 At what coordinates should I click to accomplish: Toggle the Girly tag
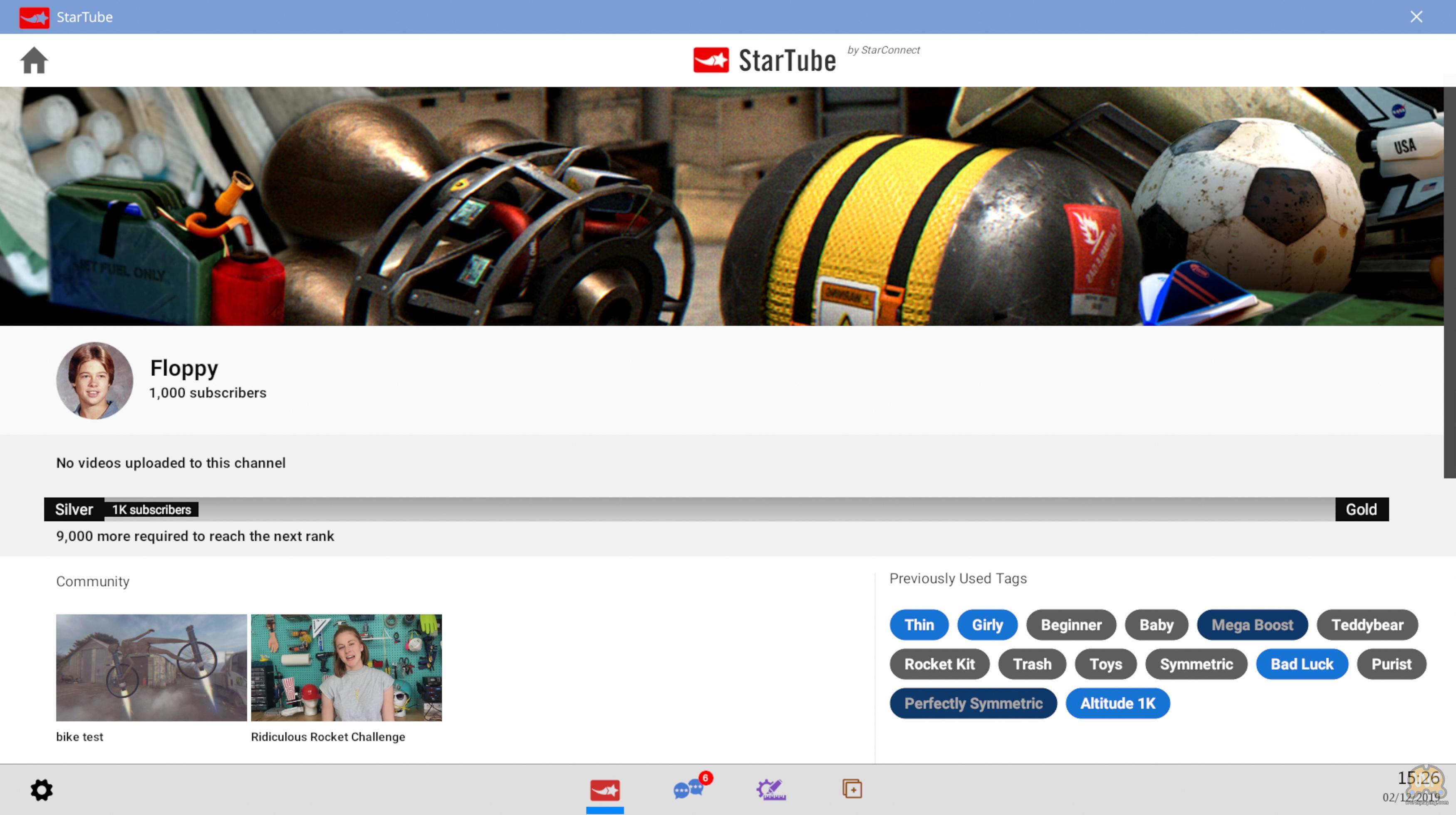tap(987, 624)
